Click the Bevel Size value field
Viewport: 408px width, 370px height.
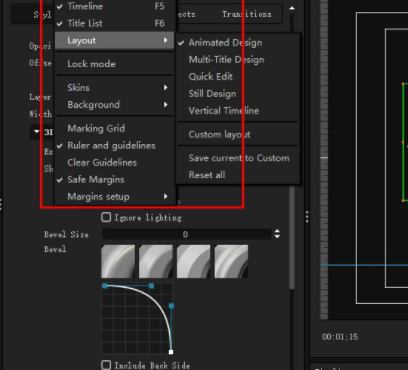coord(186,234)
